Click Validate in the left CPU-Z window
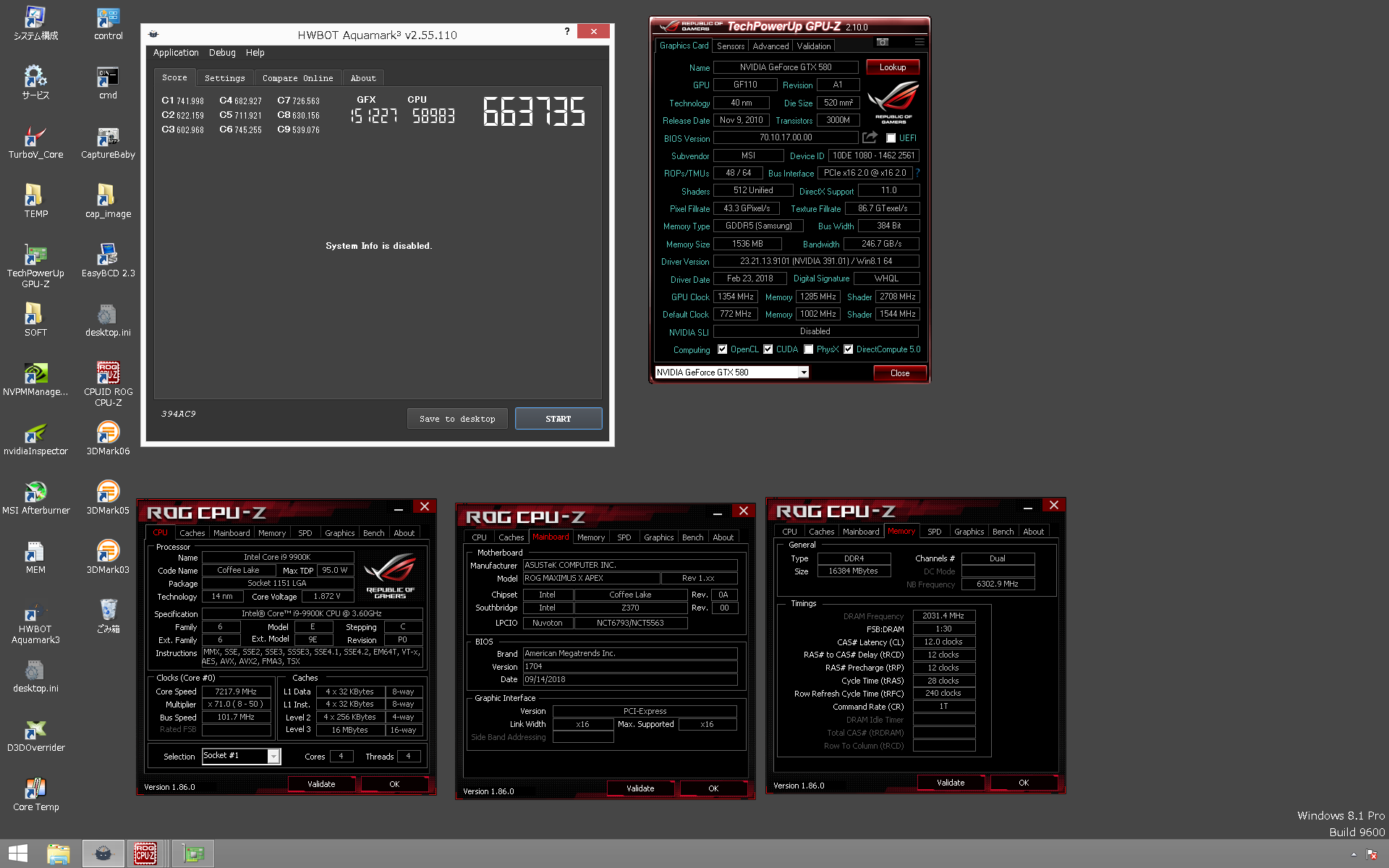This screenshot has width=1389, height=868. pyautogui.click(x=321, y=784)
